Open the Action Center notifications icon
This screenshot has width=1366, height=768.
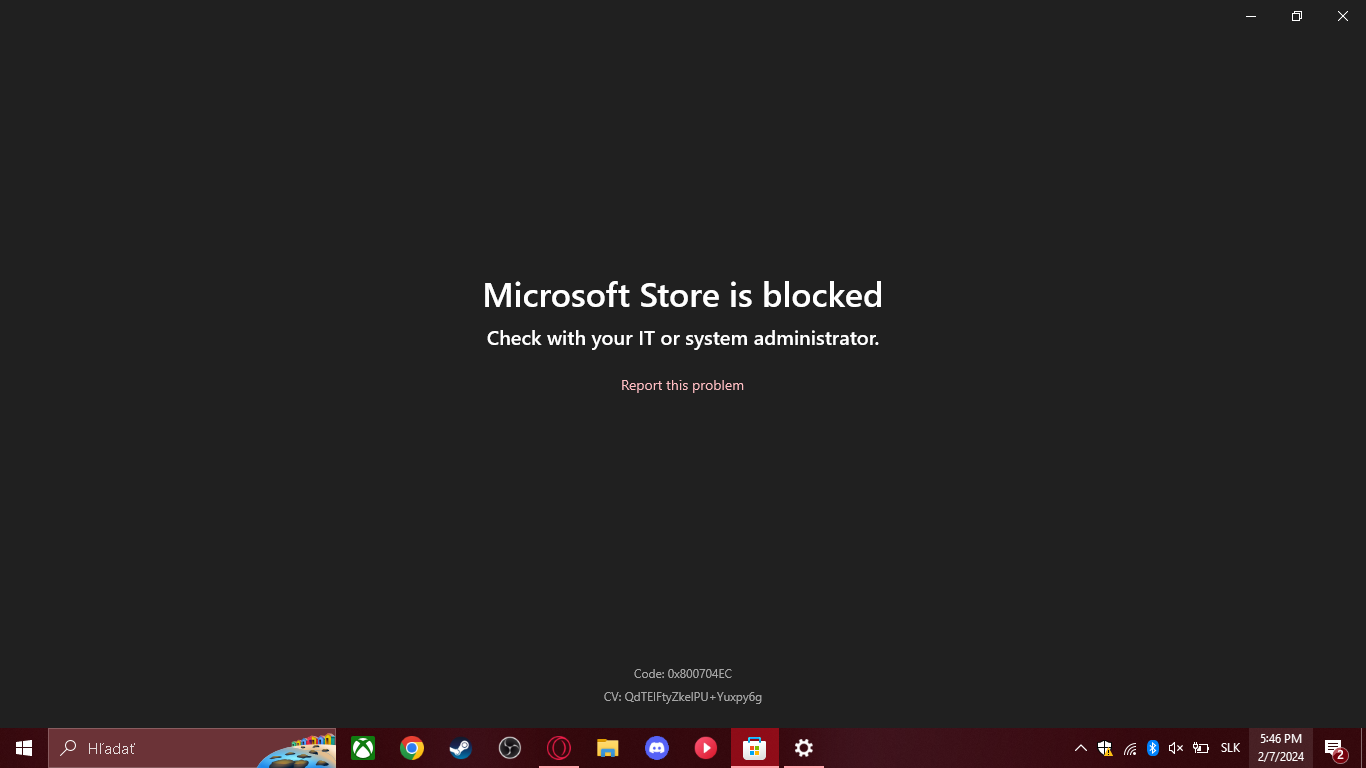pyautogui.click(x=1334, y=748)
